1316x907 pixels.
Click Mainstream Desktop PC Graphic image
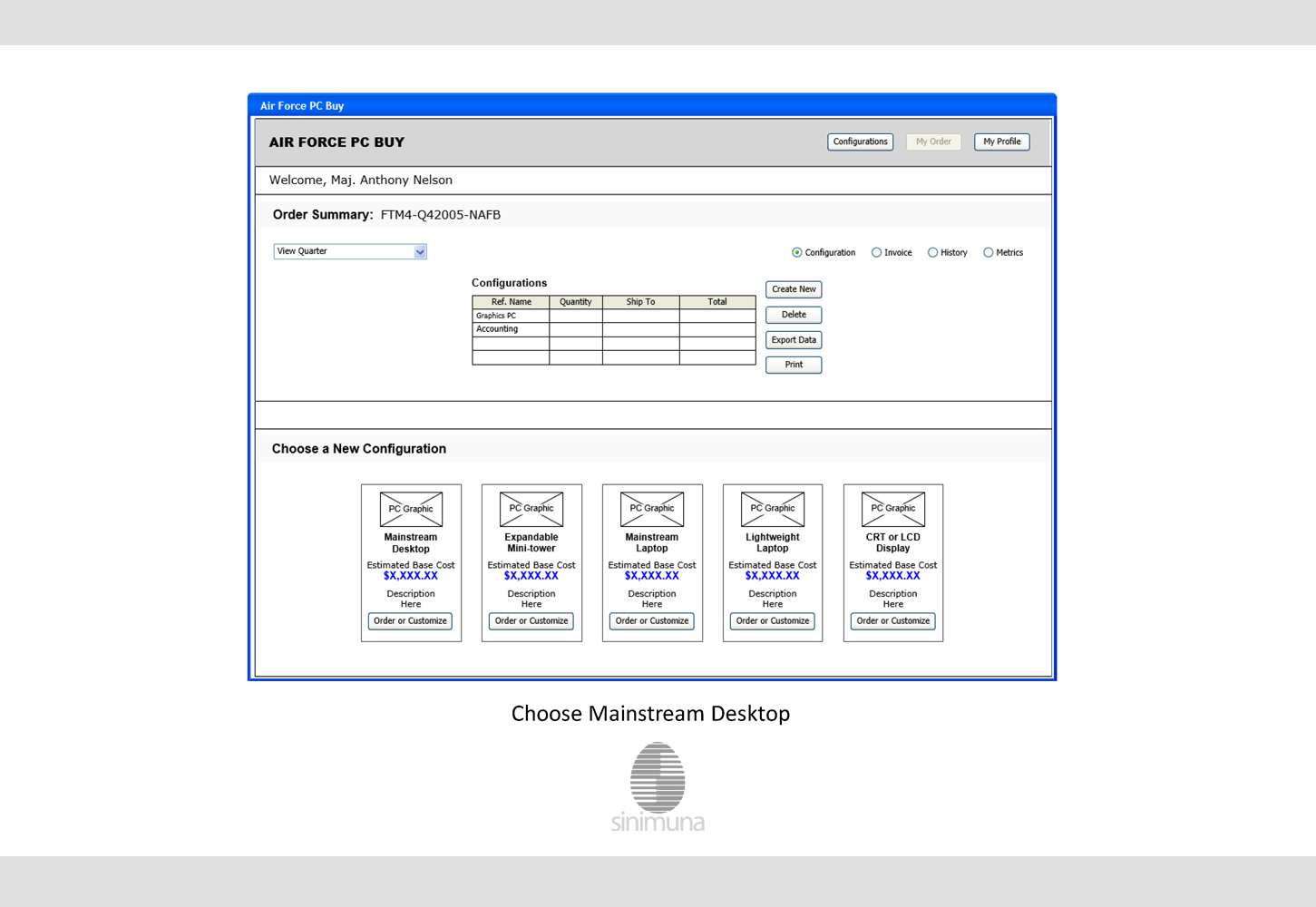click(411, 509)
